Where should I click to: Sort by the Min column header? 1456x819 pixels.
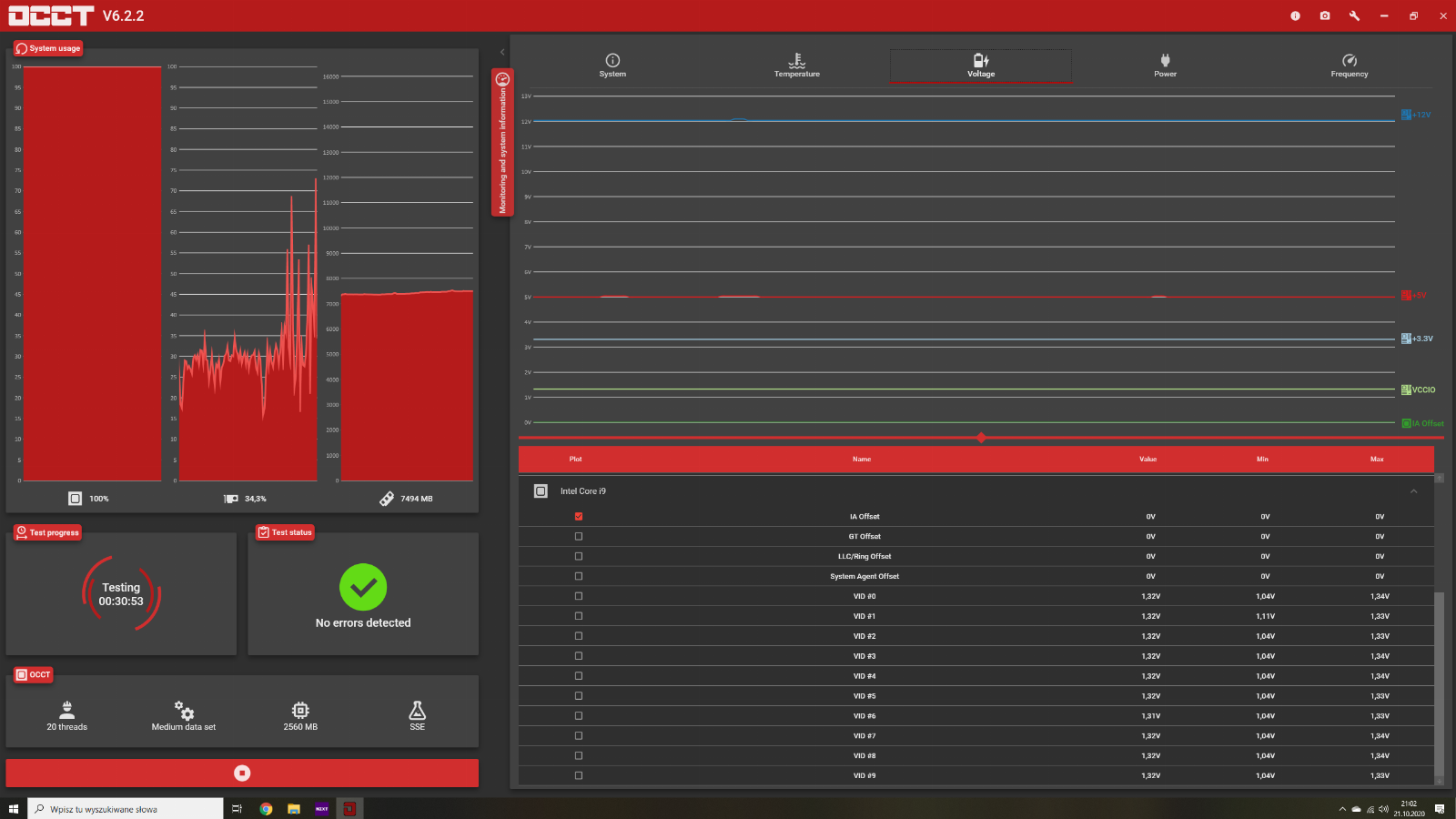tap(1263, 460)
